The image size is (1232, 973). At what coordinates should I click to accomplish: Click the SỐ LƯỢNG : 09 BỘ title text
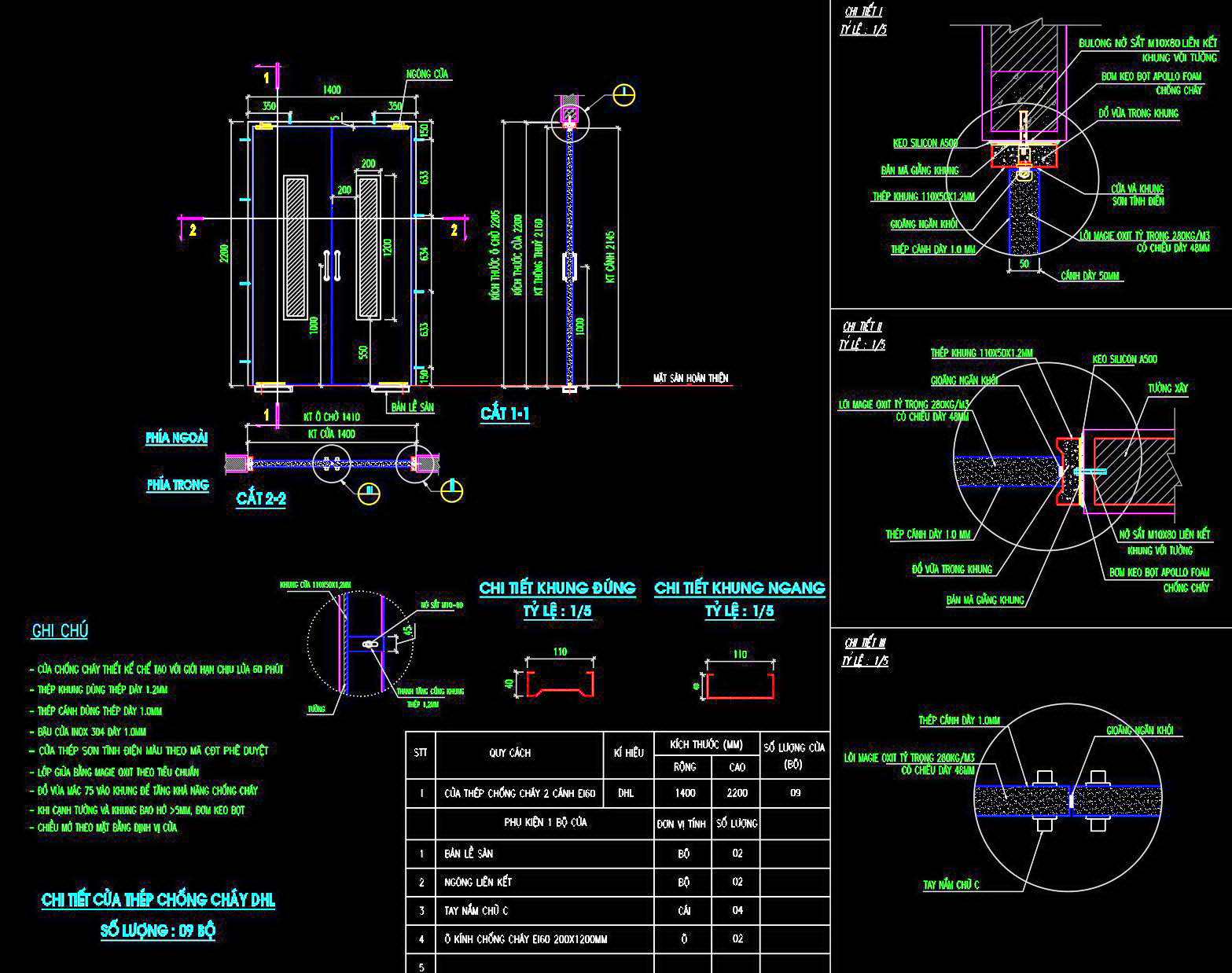pos(158,931)
